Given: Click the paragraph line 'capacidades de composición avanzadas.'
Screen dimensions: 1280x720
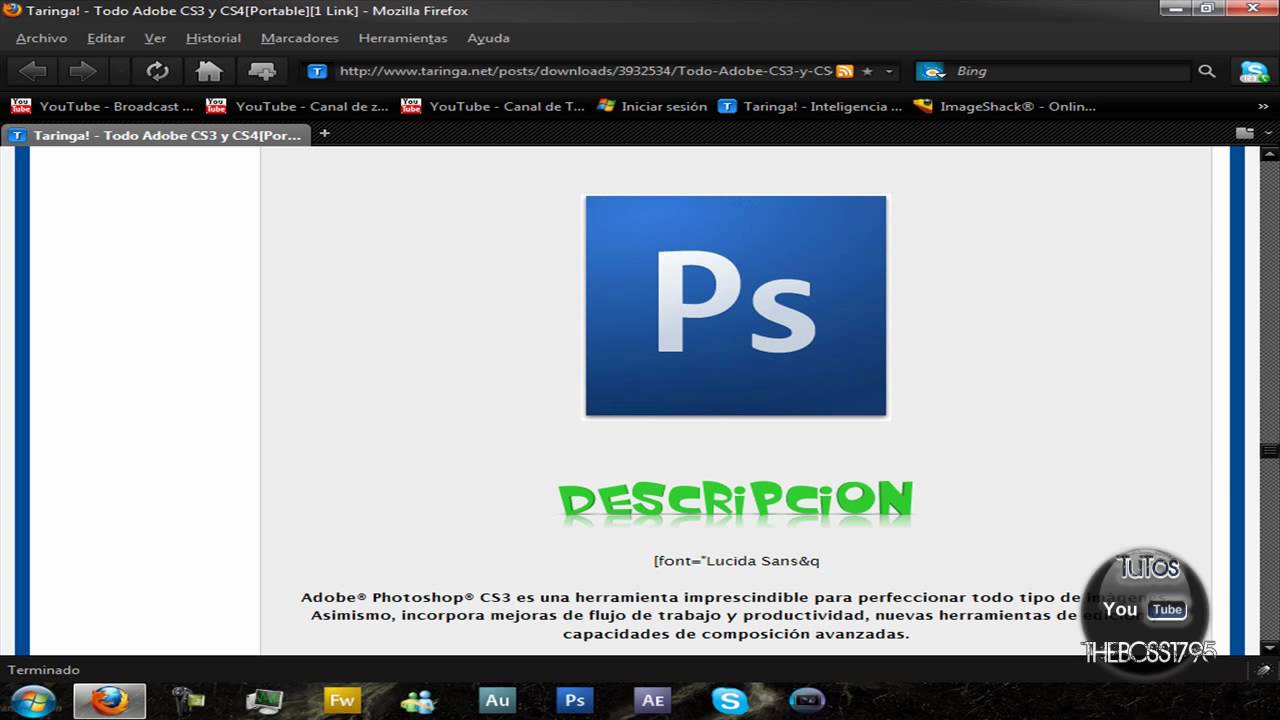Looking at the screenshot, I should pos(736,634).
